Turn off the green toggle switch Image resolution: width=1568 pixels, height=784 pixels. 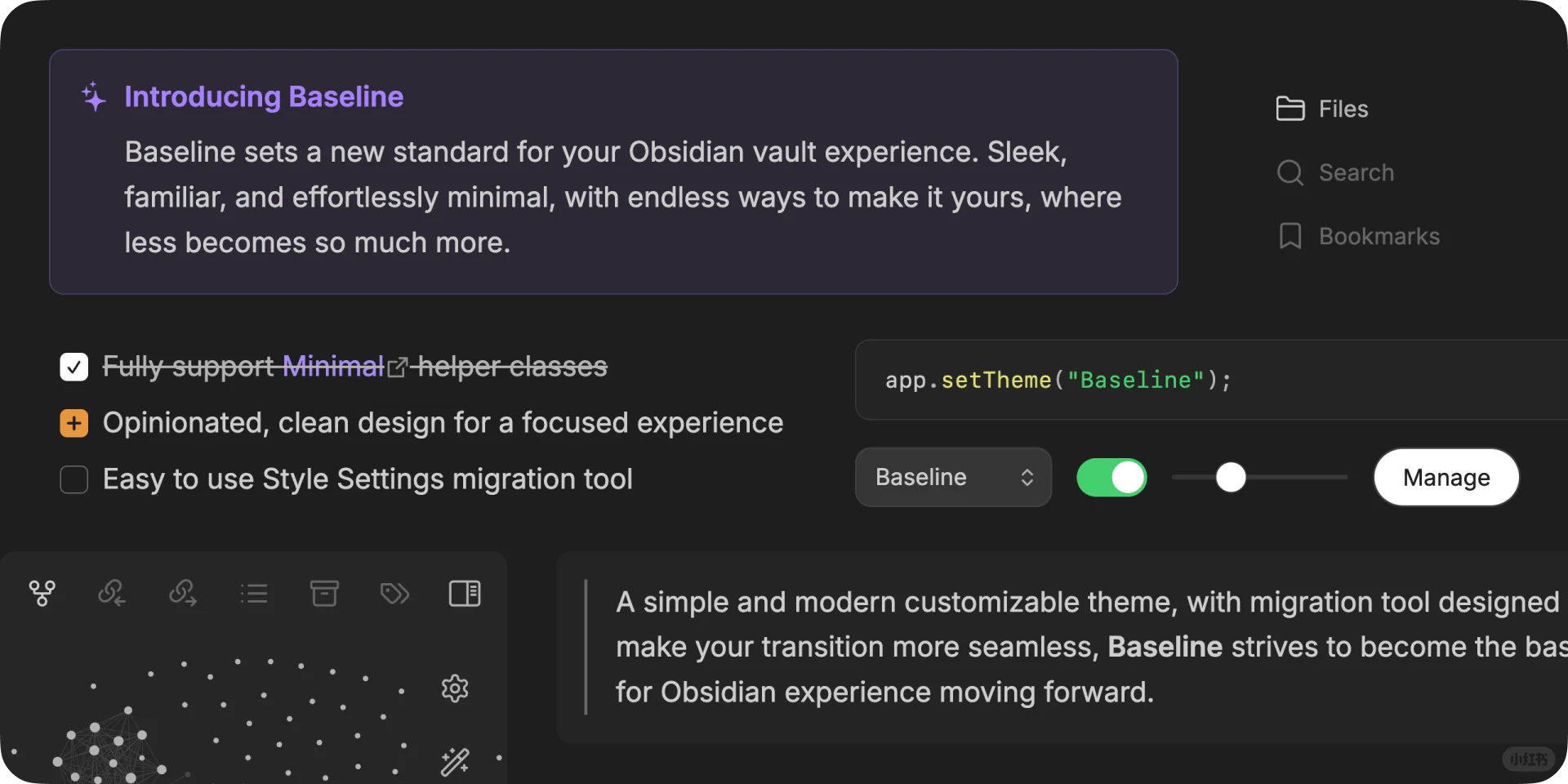click(1111, 478)
